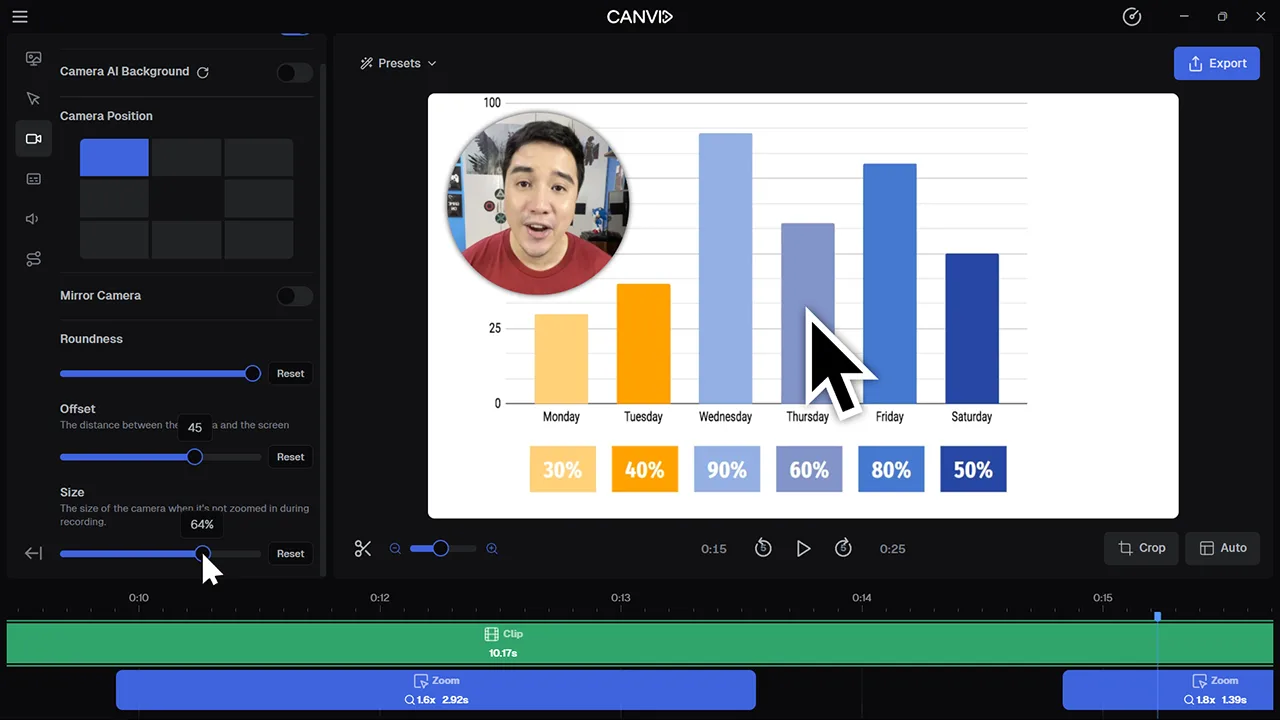Screen dimensions: 1280x720
Task: Reset the Roundness slider
Action: (x=290, y=373)
